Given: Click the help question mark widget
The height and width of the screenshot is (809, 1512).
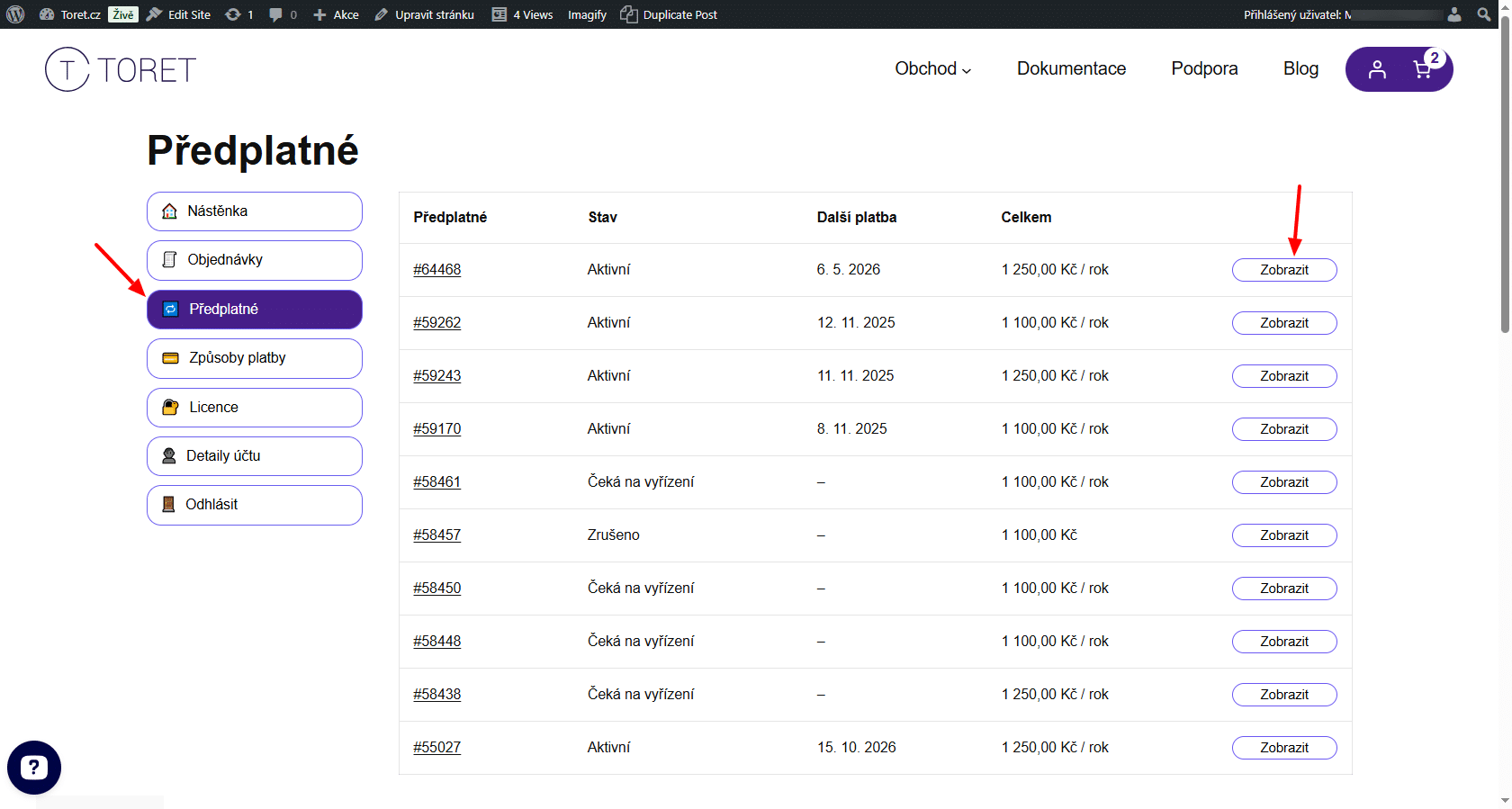Looking at the screenshot, I should (x=34, y=768).
